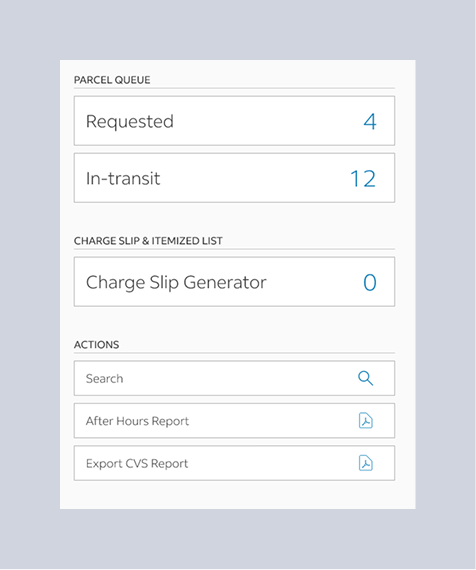Open the Charge Slip Generator card
476x570 pixels.
pos(234,282)
